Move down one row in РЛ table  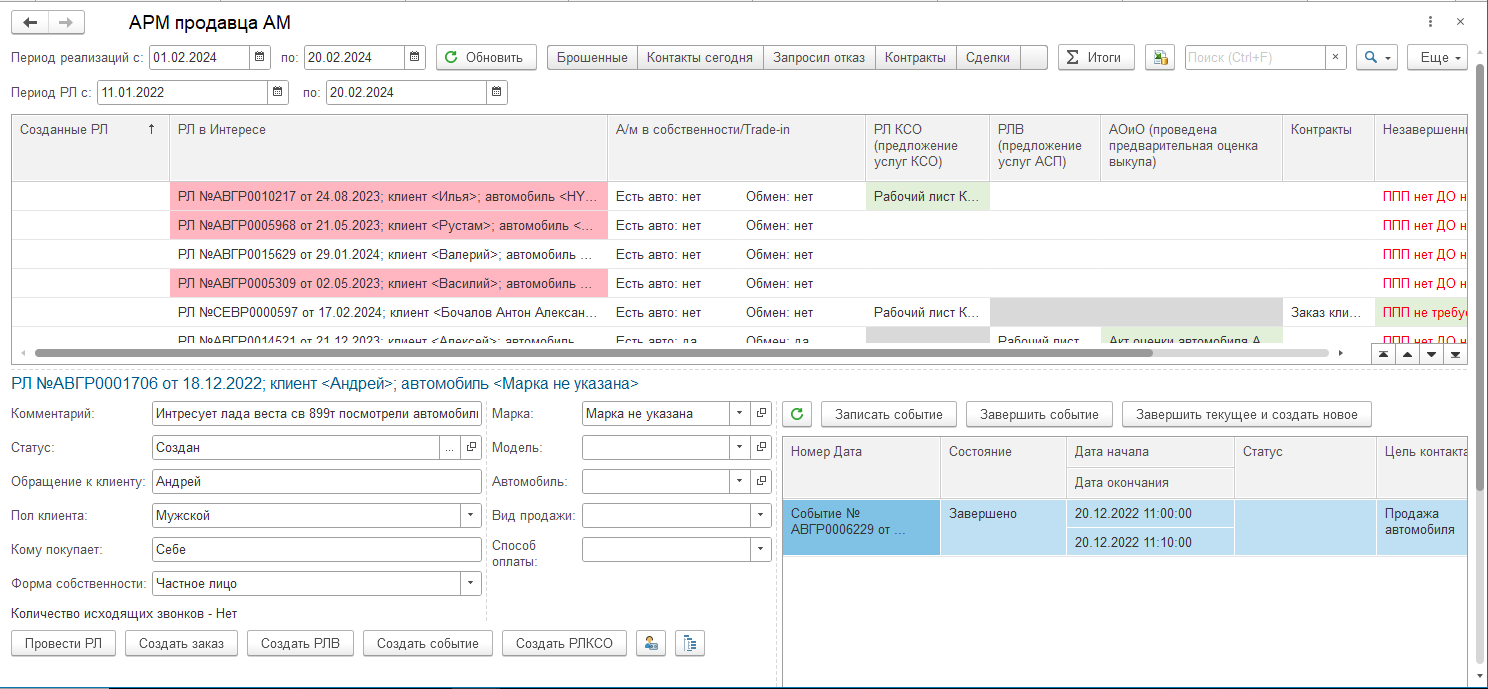tap(1431, 354)
